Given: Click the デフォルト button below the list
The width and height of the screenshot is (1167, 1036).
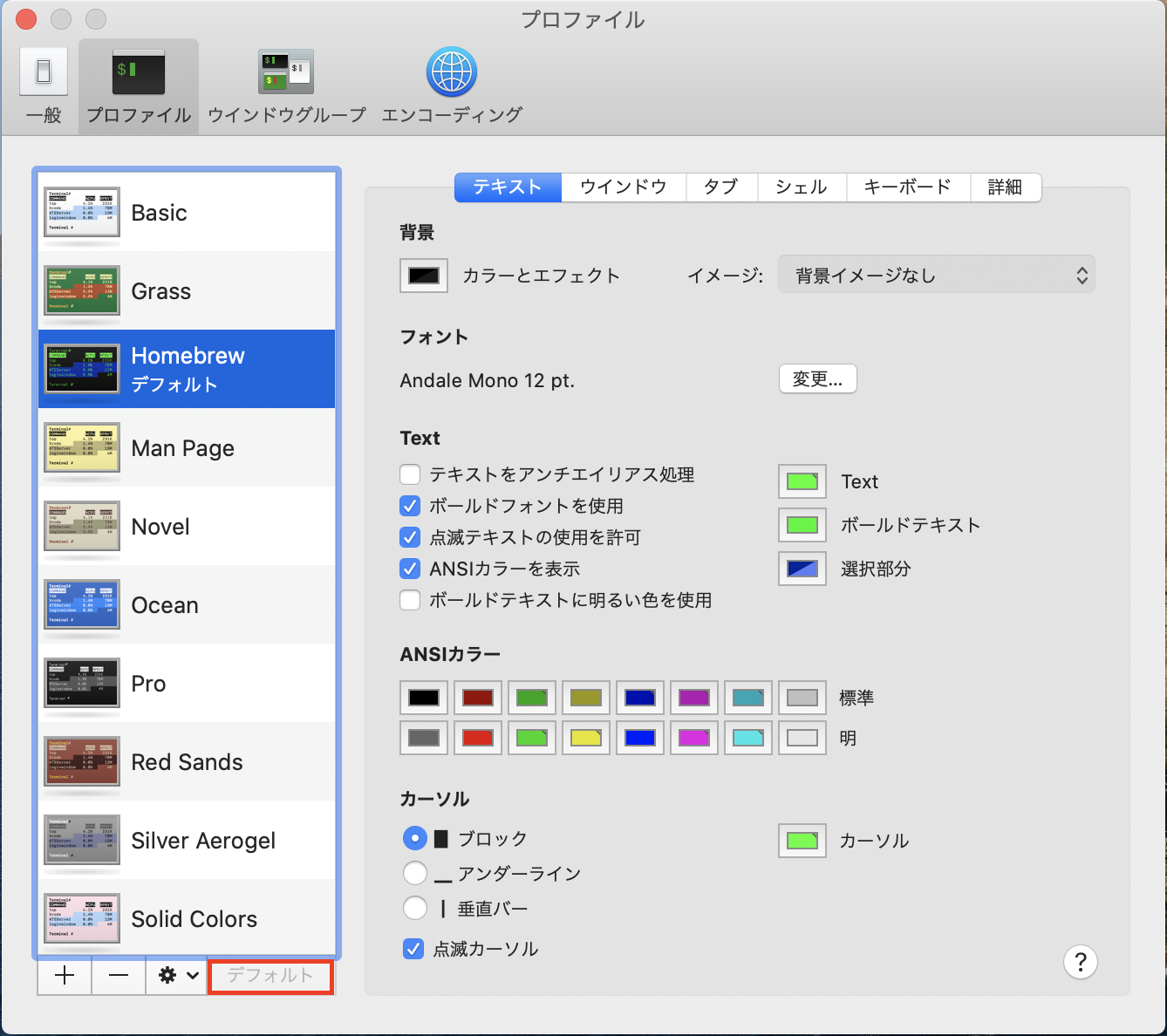Looking at the screenshot, I should [270, 976].
